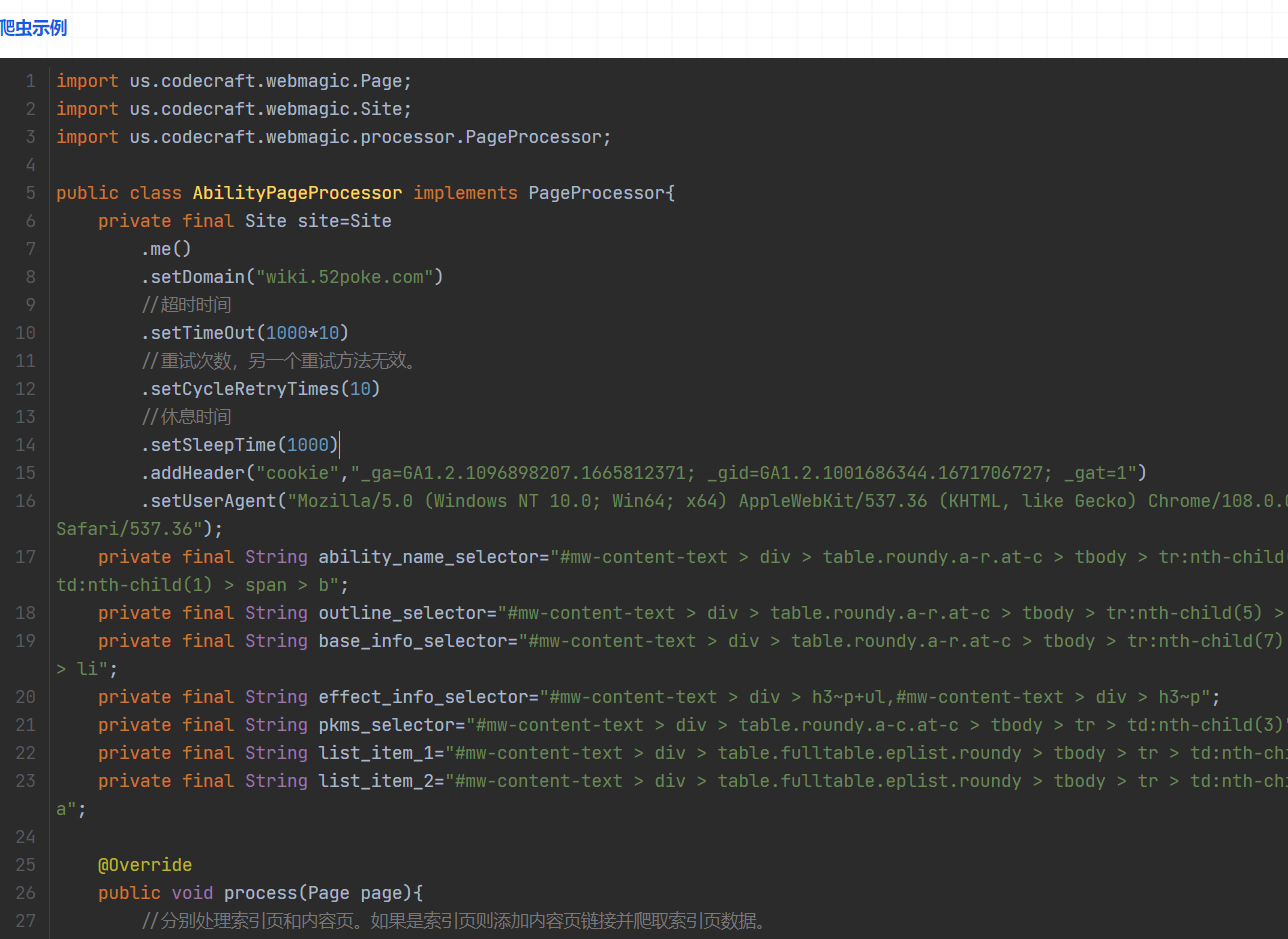Screen dimensions: 1288x939
Task: Click the variable pkms_selector
Action: coord(387,725)
